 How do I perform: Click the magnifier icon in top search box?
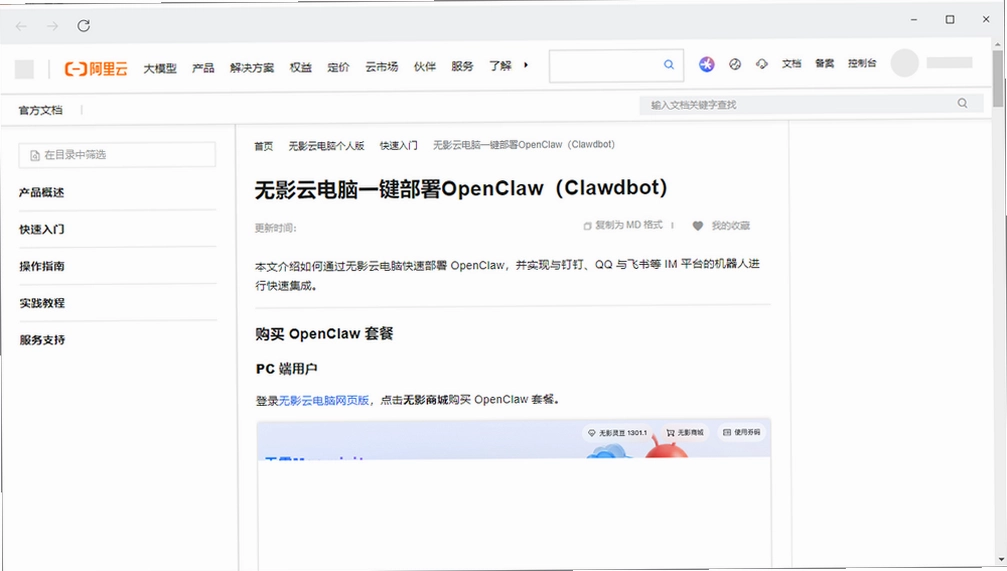pos(669,65)
